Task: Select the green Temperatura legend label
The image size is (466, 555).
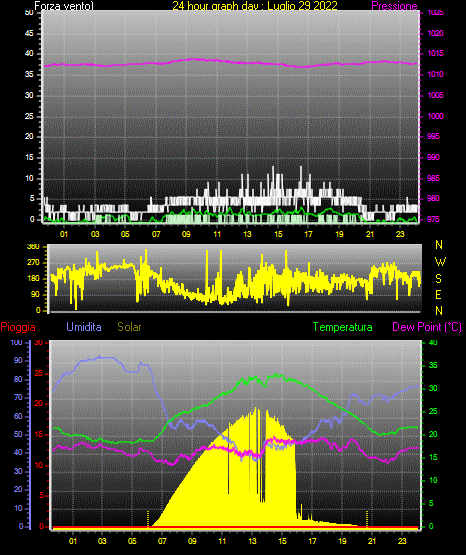Action: [343, 327]
